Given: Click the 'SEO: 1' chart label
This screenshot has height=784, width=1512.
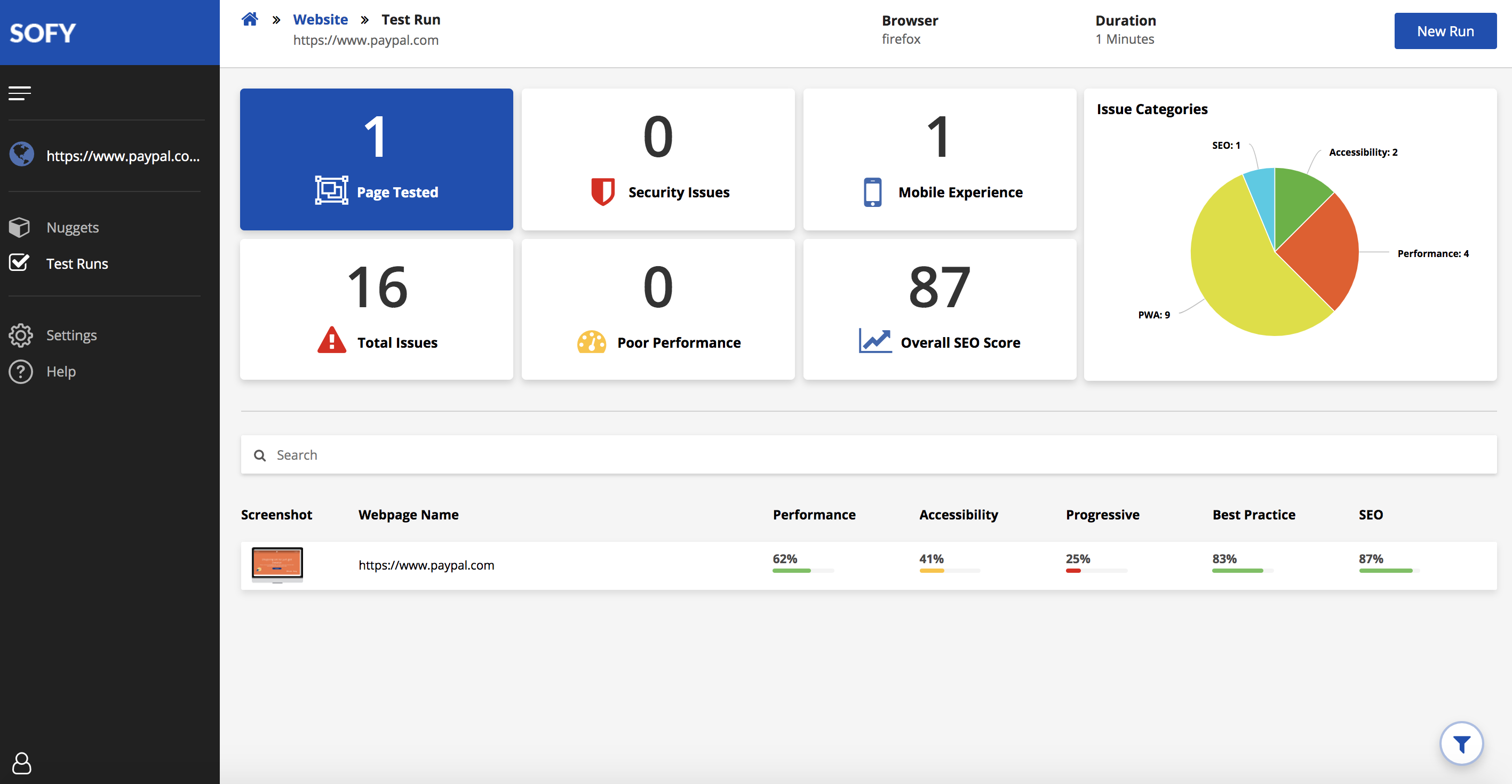Looking at the screenshot, I should coord(1226,145).
